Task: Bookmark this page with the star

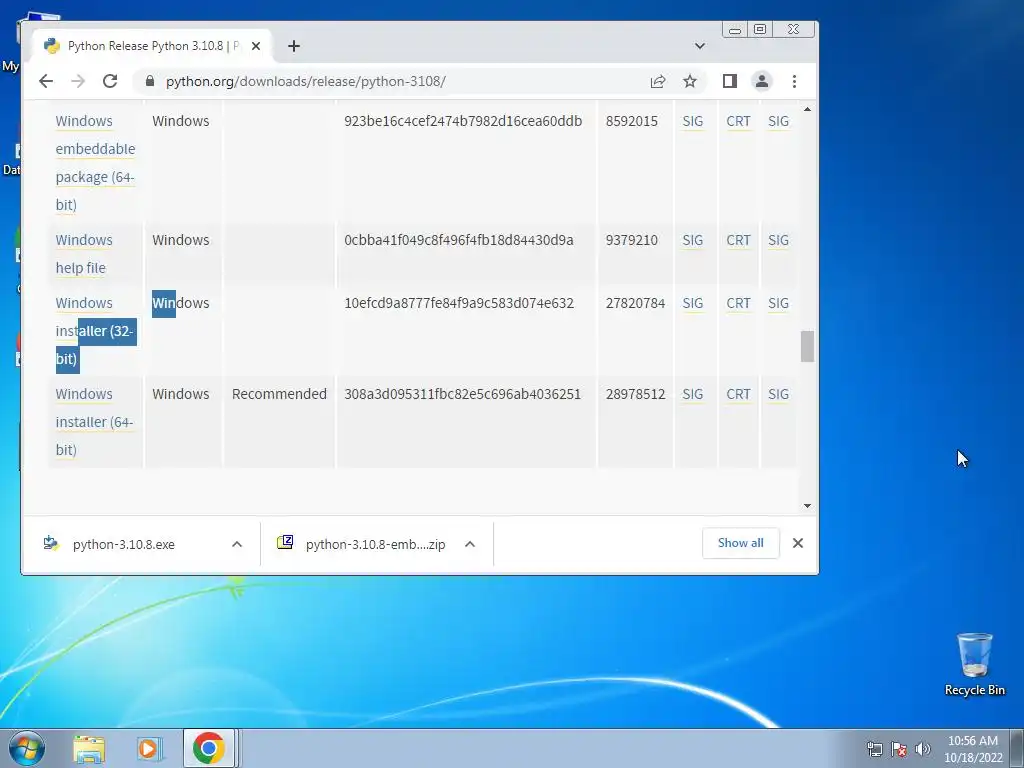Action: (x=690, y=81)
